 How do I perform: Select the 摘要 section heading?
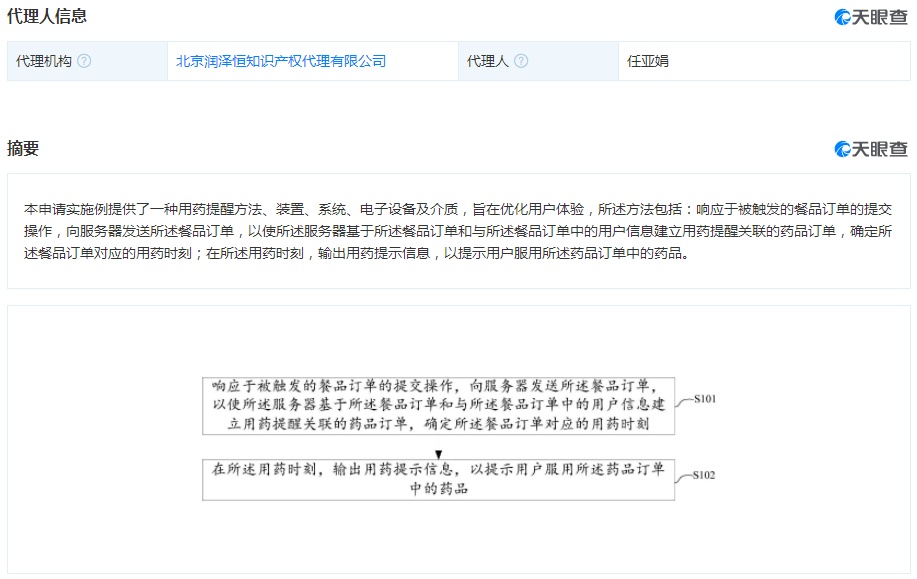tap(23, 149)
